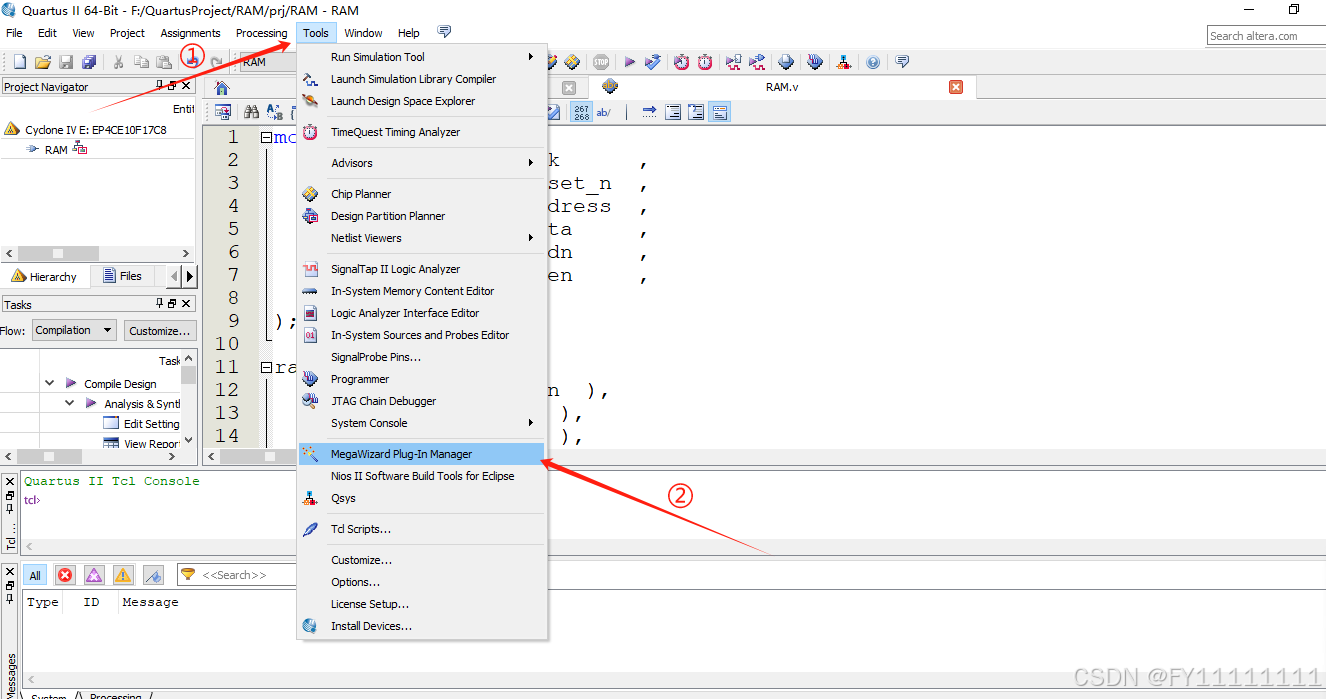The width and height of the screenshot is (1326, 699).
Task: Open the Processing menu
Action: click(261, 33)
